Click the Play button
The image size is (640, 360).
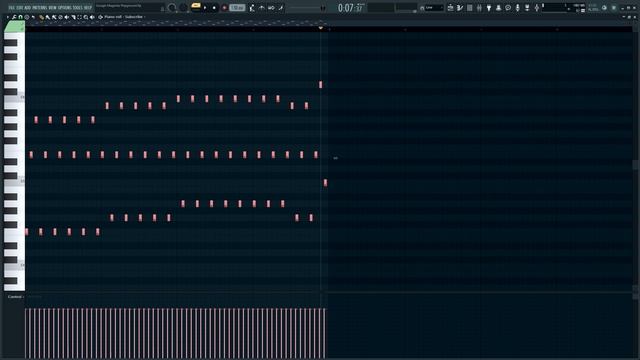205,7
